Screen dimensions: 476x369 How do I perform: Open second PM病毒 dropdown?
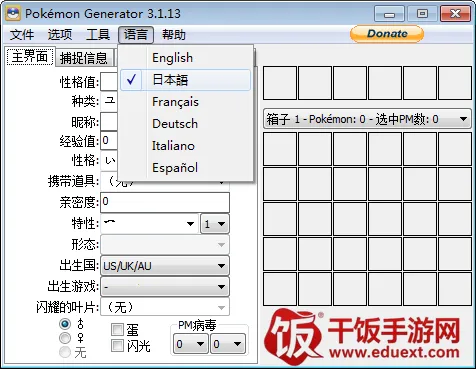[228, 344]
